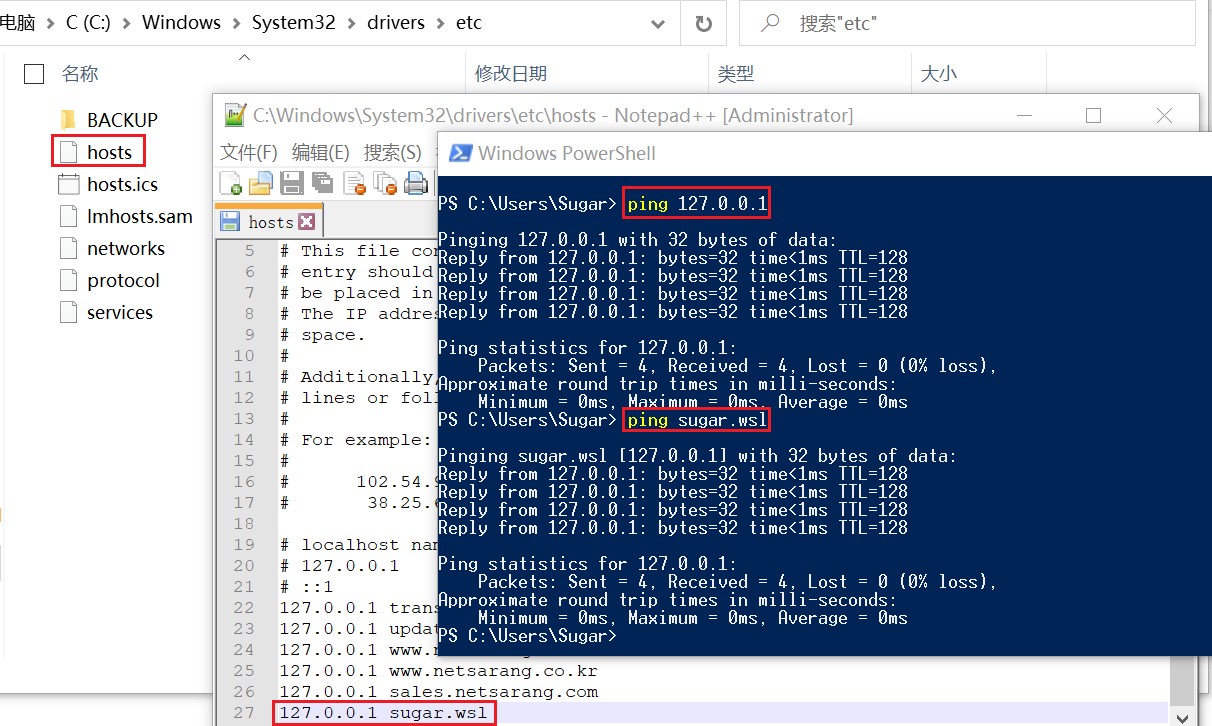Close the hosts tab with red X

(307, 221)
